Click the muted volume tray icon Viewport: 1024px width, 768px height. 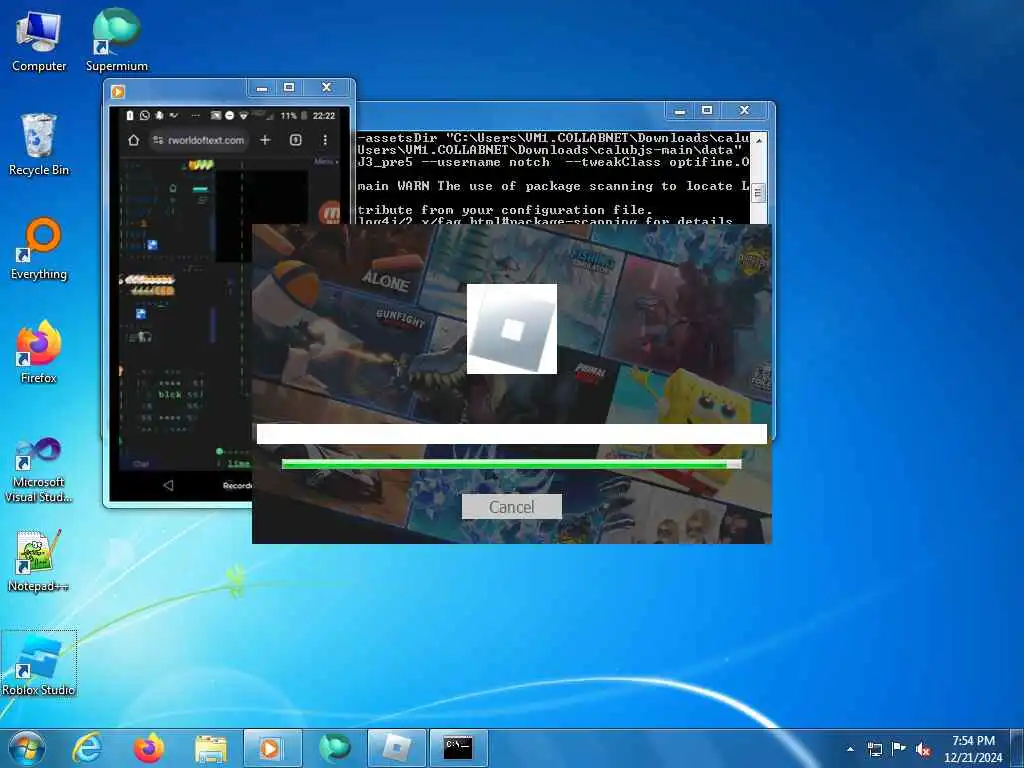pos(923,749)
